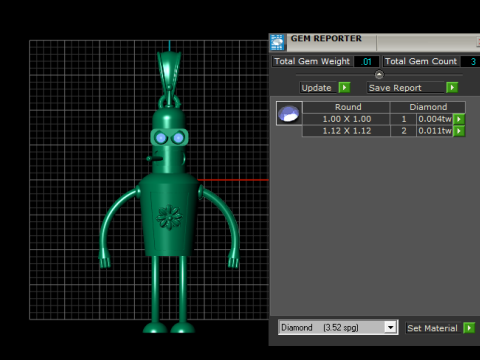Viewport: 480px width, 360px height.
Task: Click the green arrow next to Set Material
Action: (469, 328)
